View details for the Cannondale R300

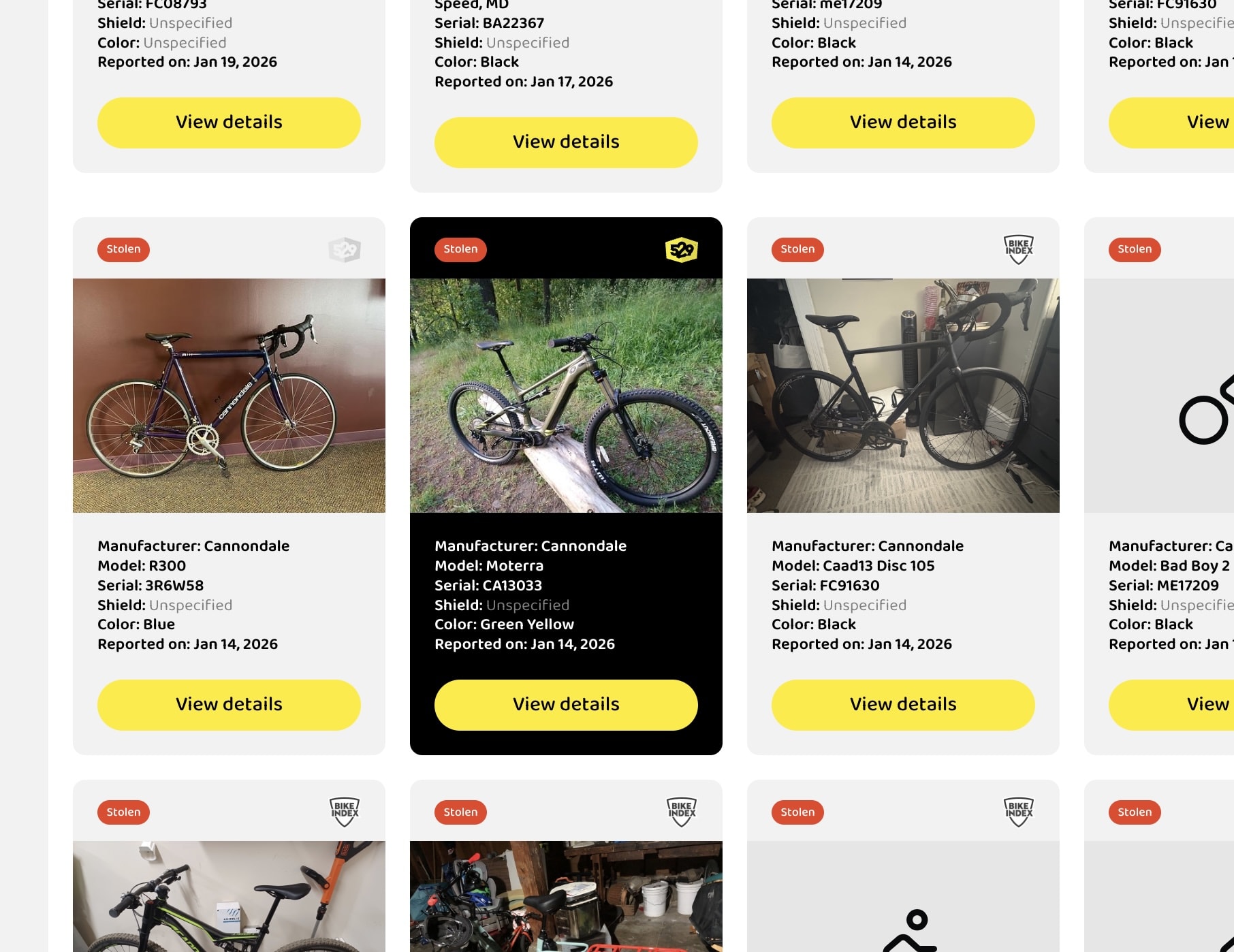pos(229,705)
